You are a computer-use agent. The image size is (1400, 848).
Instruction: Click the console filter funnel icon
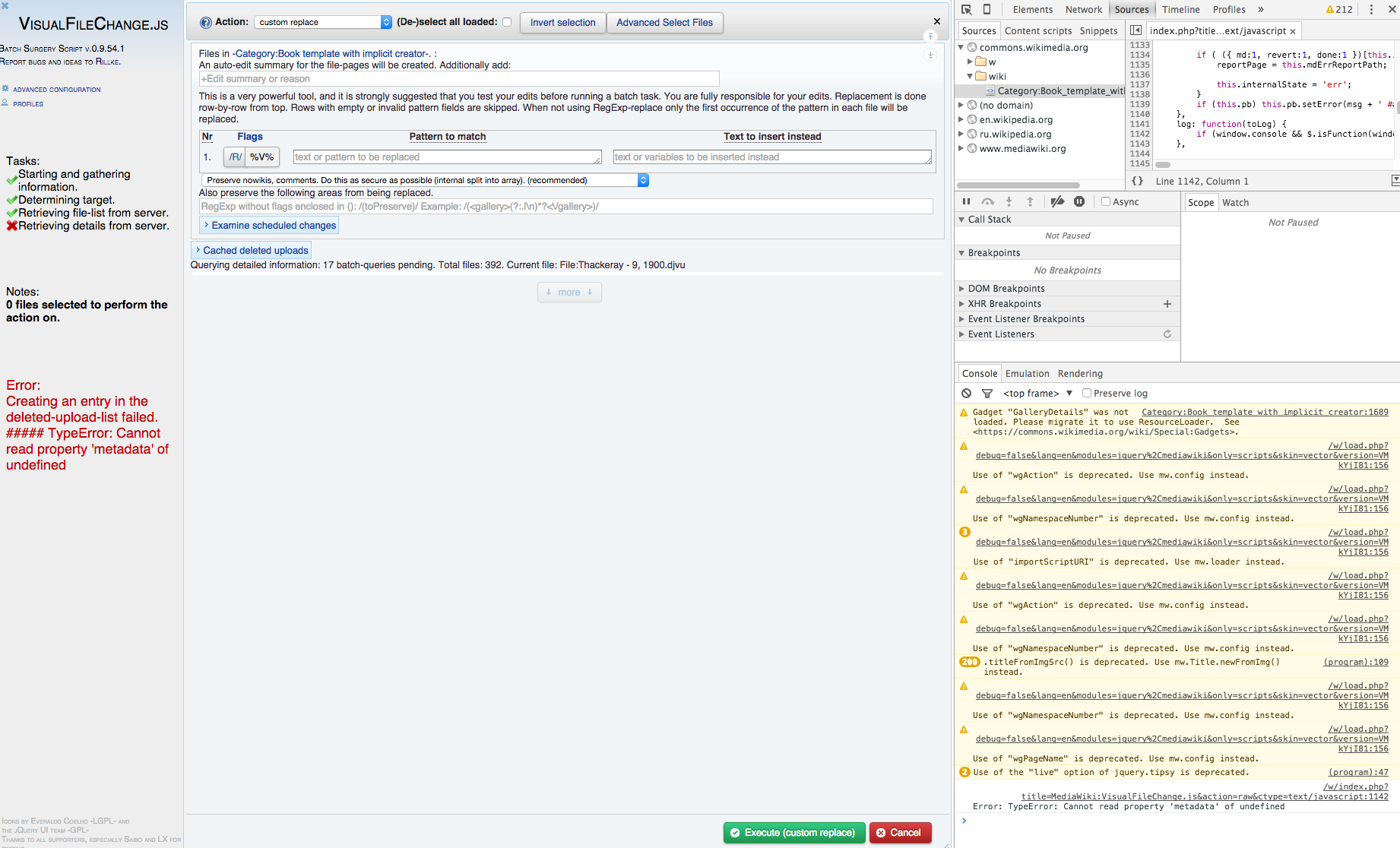pos(987,394)
